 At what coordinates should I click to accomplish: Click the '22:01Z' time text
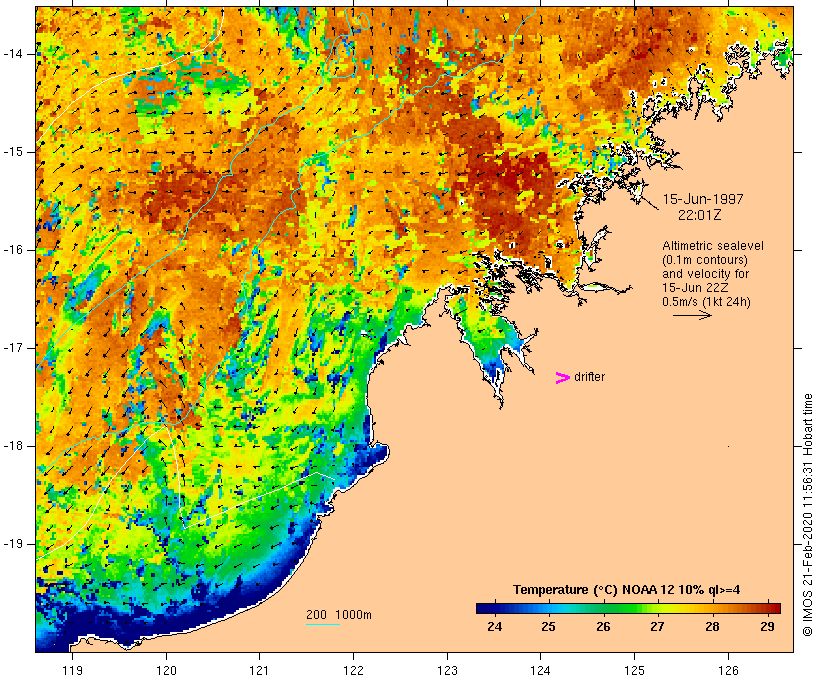[x=700, y=214]
